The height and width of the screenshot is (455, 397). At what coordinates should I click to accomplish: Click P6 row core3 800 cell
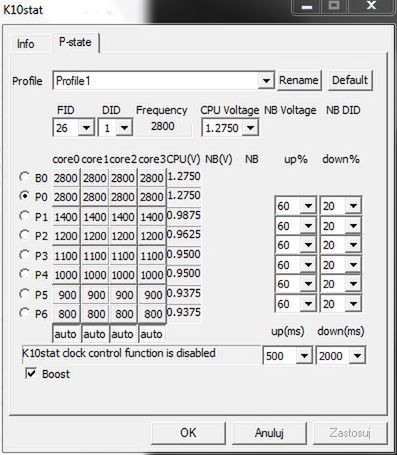(152, 314)
